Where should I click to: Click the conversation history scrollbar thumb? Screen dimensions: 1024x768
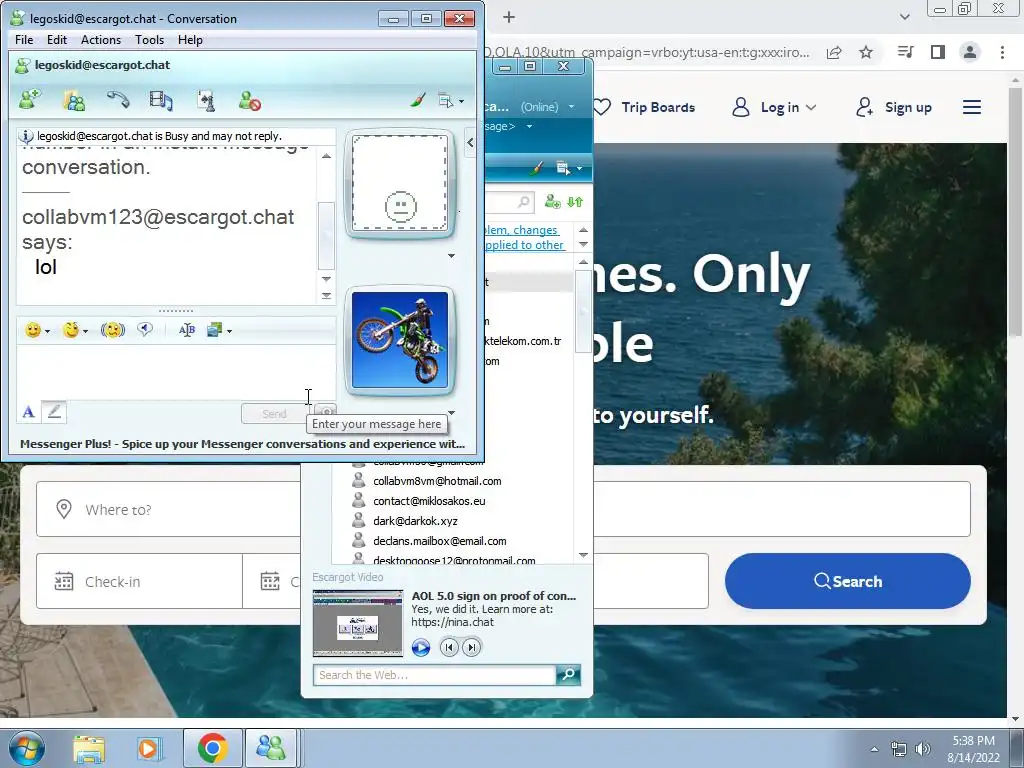[x=326, y=236]
